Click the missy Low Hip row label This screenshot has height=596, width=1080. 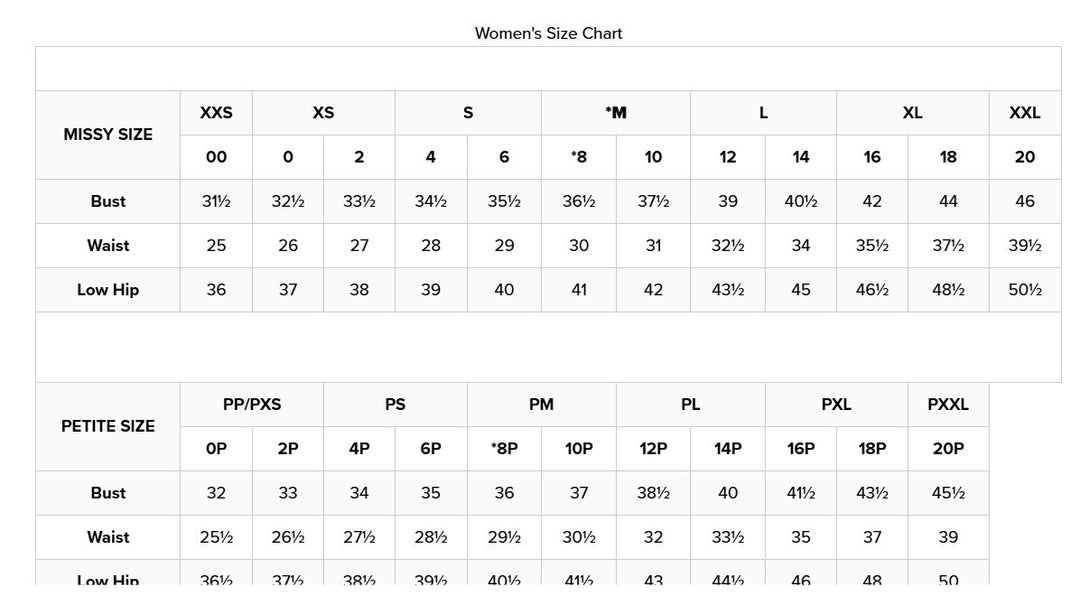tap(108, 290)
